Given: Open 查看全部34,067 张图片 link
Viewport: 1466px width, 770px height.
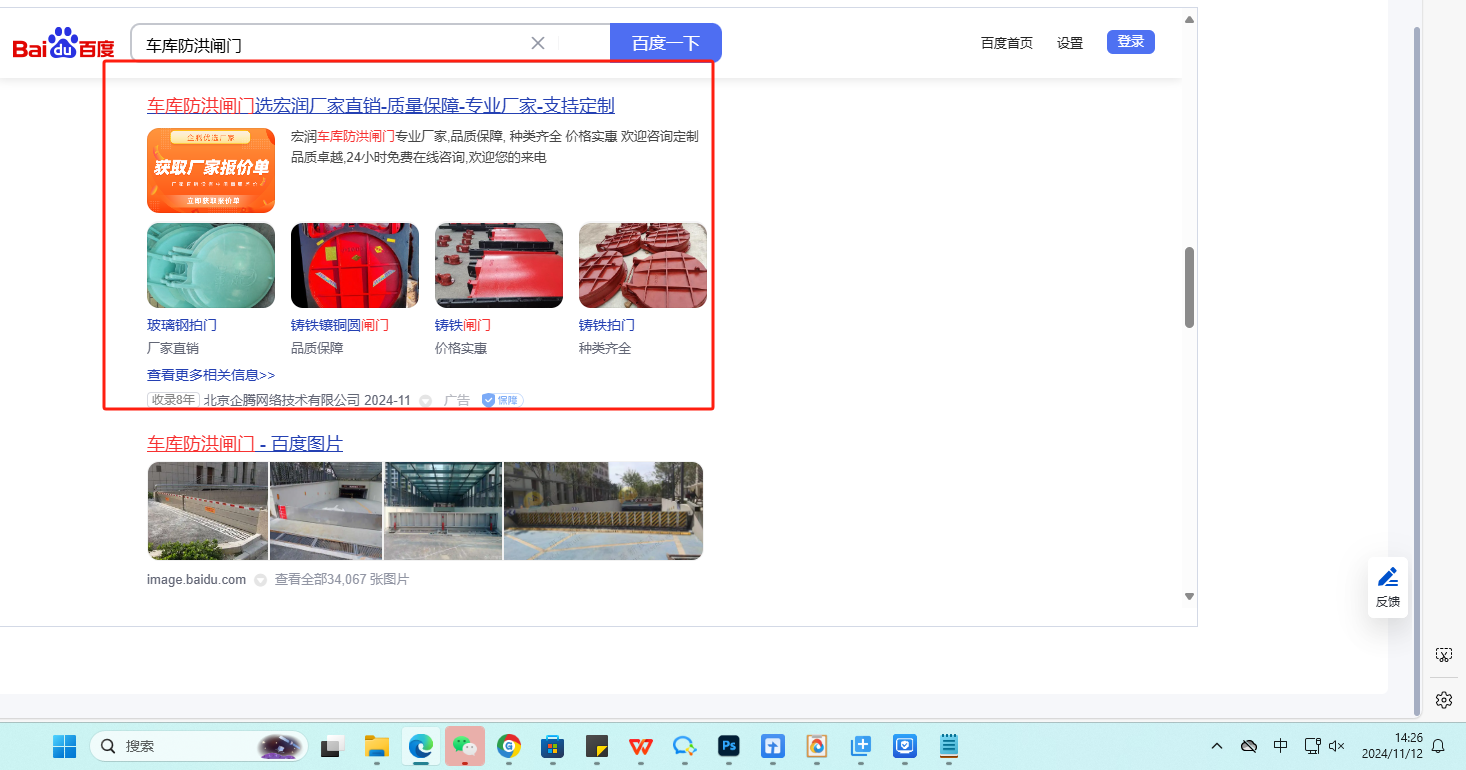Looking at the screenshot, I should pos(342,579).
